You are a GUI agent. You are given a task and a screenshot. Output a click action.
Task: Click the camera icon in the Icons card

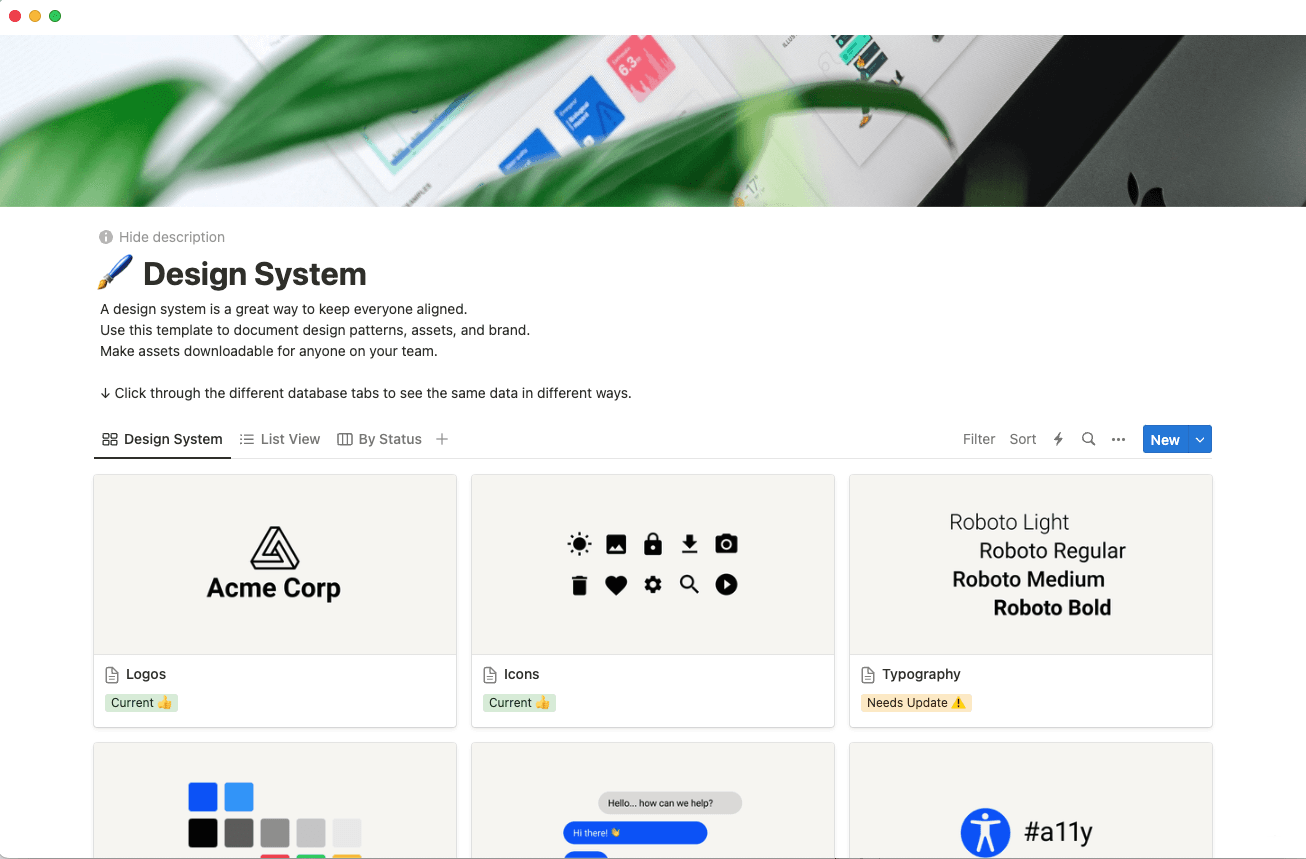726,543
